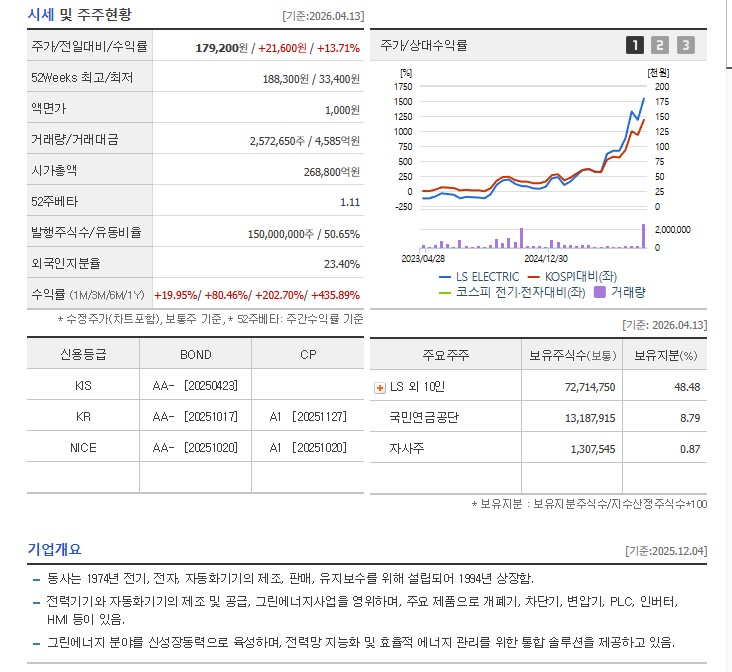This screenshot has width=732, height=672.
Task: Click the 188,300원 / 33,400원 value
Action: [x=311, y=79]
